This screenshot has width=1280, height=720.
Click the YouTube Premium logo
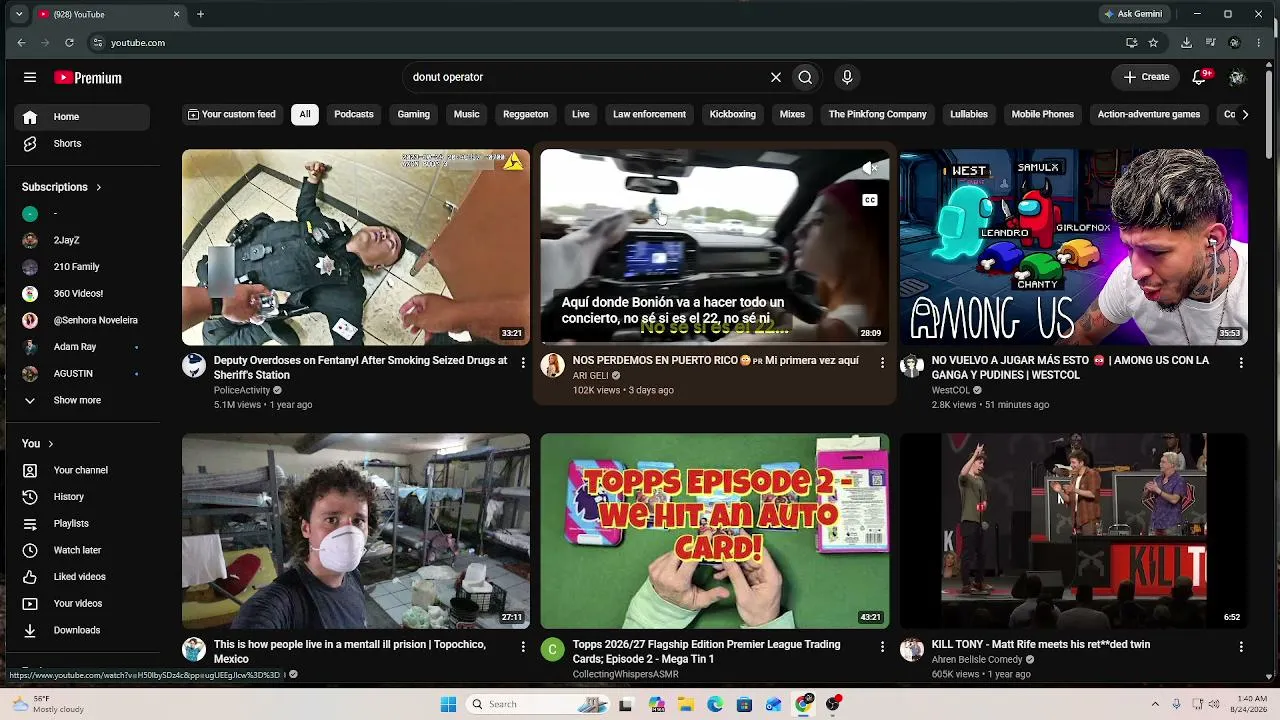(x=88, y=77)
